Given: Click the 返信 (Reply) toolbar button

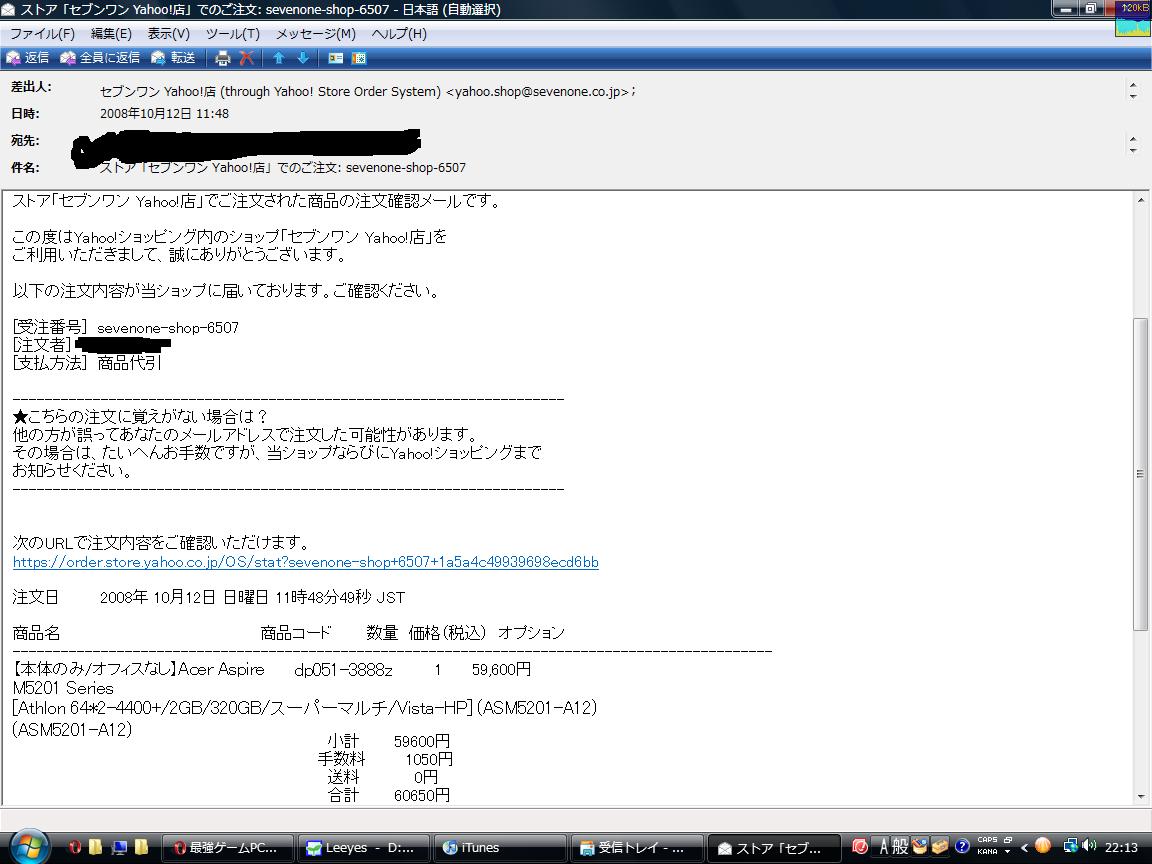Looking at the screenshot, I should (x=27, y=58).
